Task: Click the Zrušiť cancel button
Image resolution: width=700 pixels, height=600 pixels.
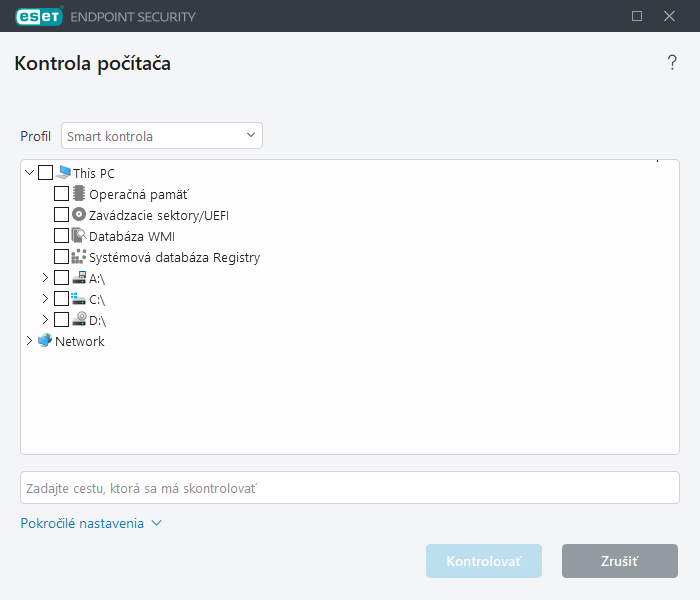Action: [620, 561]
